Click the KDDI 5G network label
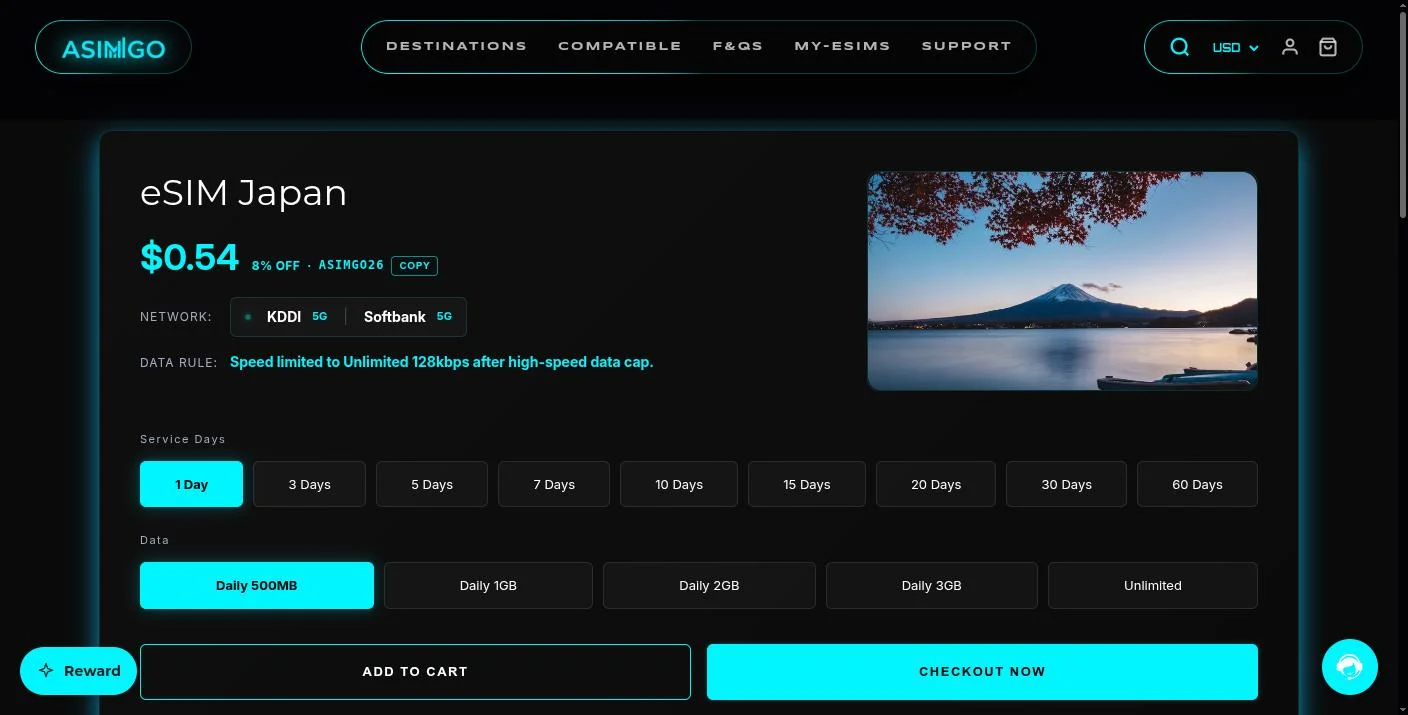 (297, 317)
